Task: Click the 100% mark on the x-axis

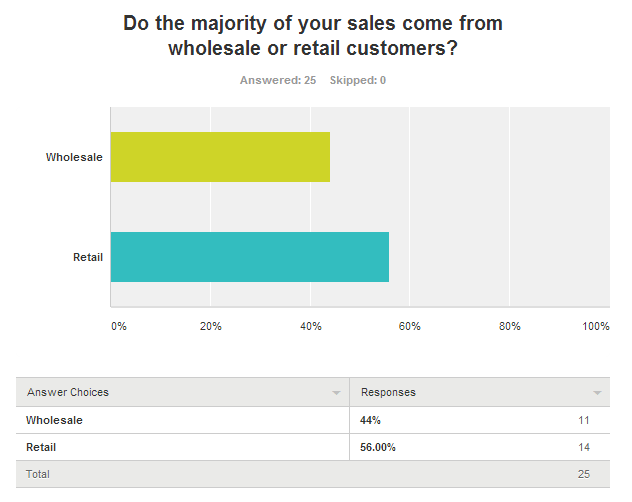Action: tap(596, 326)
